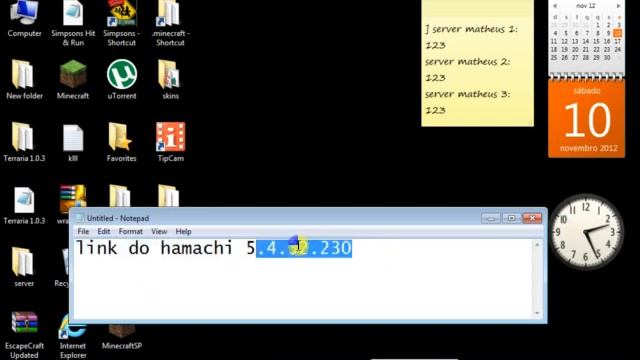This screenshot has width=640, height=360.
Task: Click the clock gadget
Action: [x=587, y=231]
